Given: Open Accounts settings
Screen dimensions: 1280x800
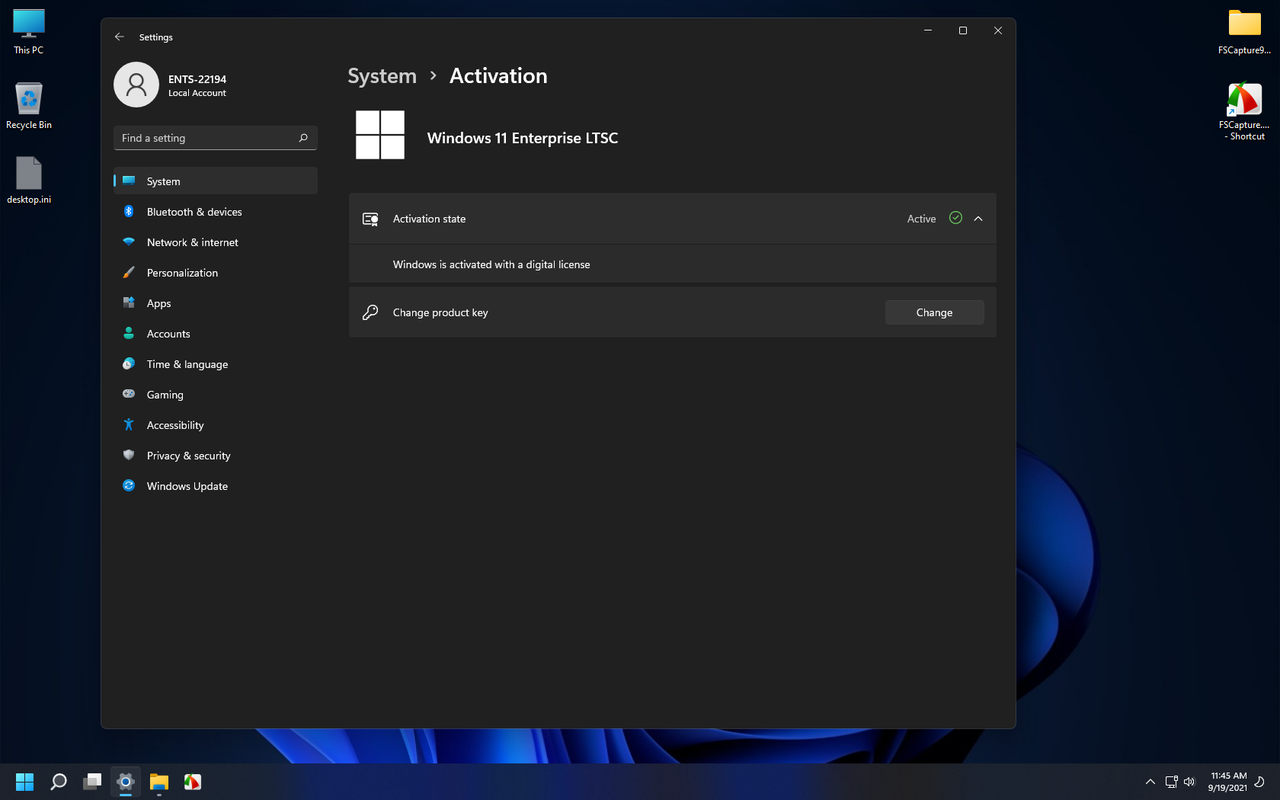Looking at the screenshot, I should (216, 334).
